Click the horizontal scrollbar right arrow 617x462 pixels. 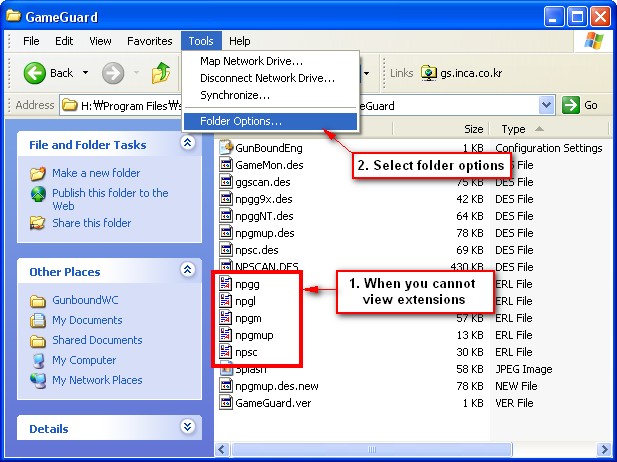(x=604, y=449)
